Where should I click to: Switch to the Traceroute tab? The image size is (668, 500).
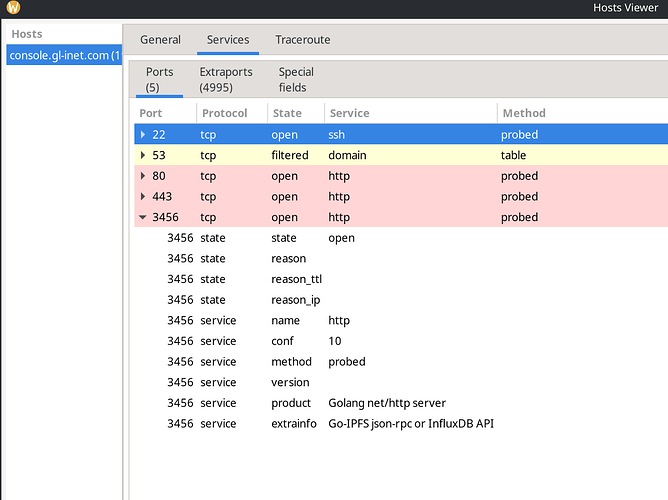pyautogui.click(x=302, y=40)
